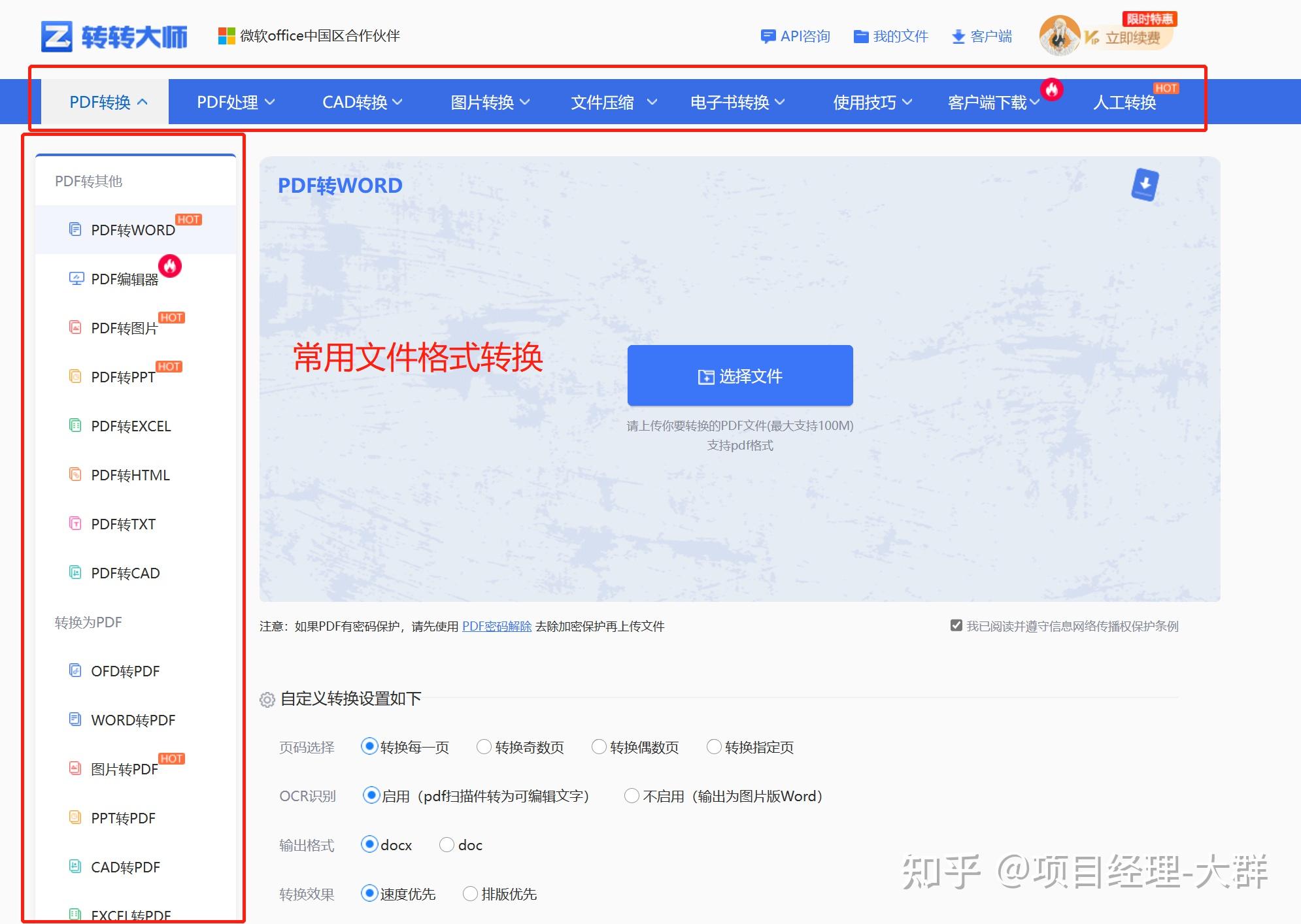Toggle the 我已阅读并遵守 checkbox
This screenshot has height=924, width=1301.
956,625
